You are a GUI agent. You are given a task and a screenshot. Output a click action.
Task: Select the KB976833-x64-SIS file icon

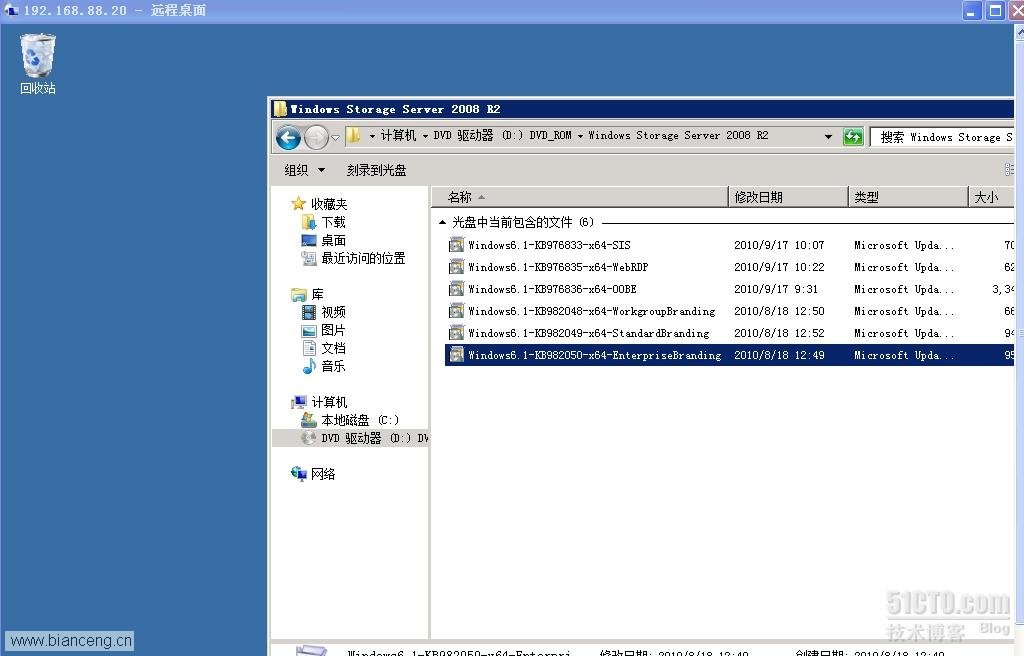coord(456,245)
